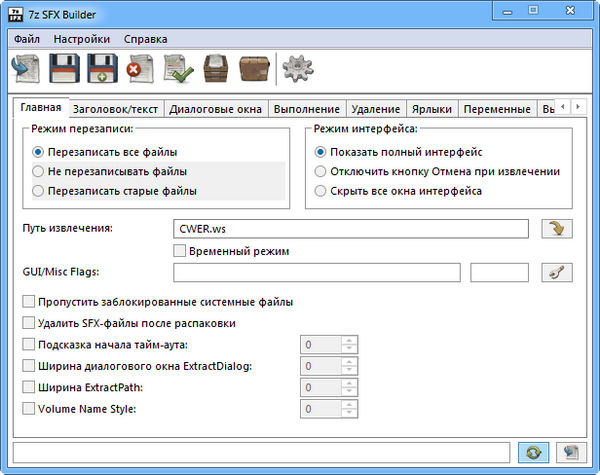
Task: Select the Главная tab
Action: (41, 108)
